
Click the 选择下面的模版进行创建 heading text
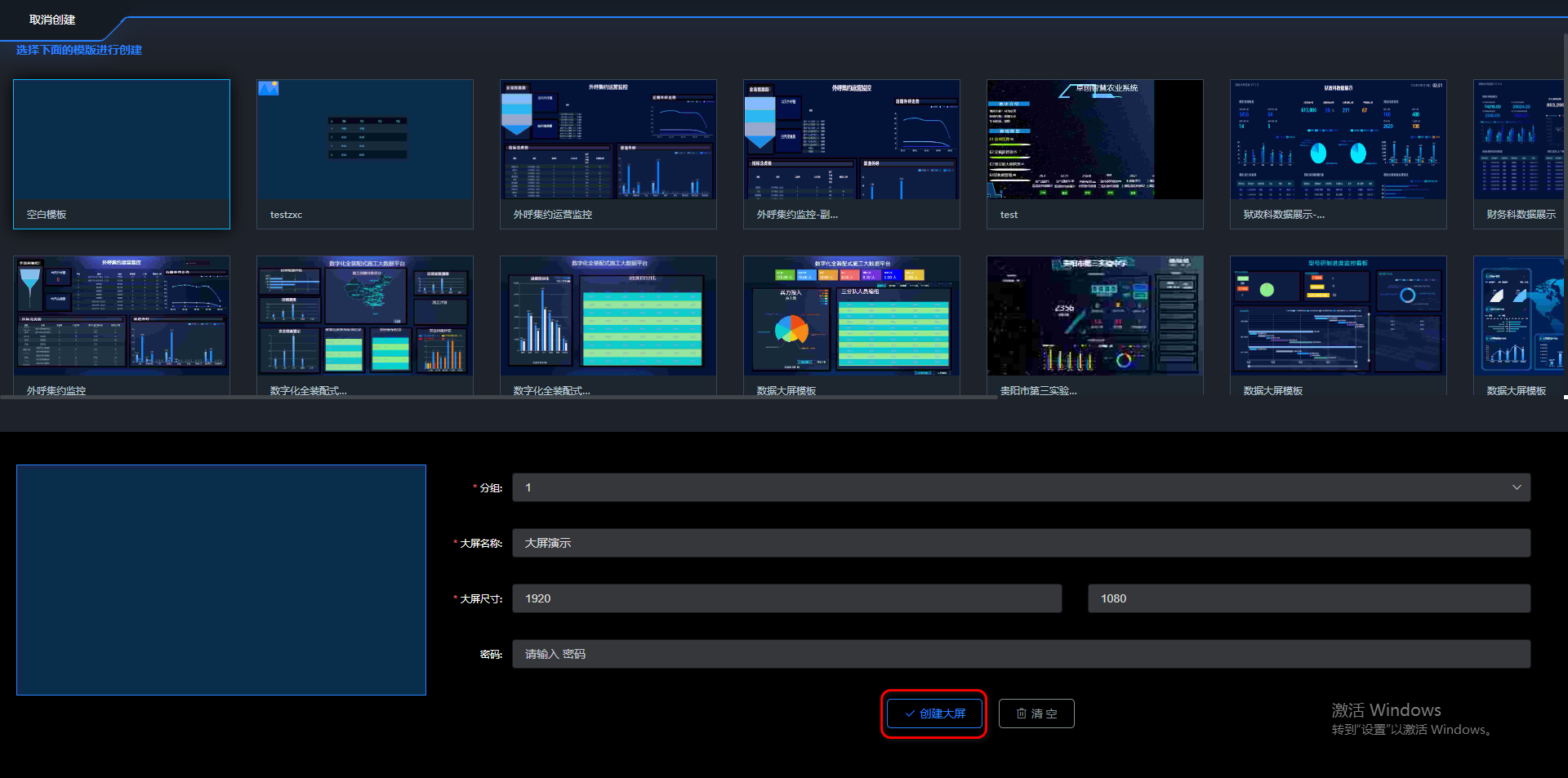click(79, 50)
